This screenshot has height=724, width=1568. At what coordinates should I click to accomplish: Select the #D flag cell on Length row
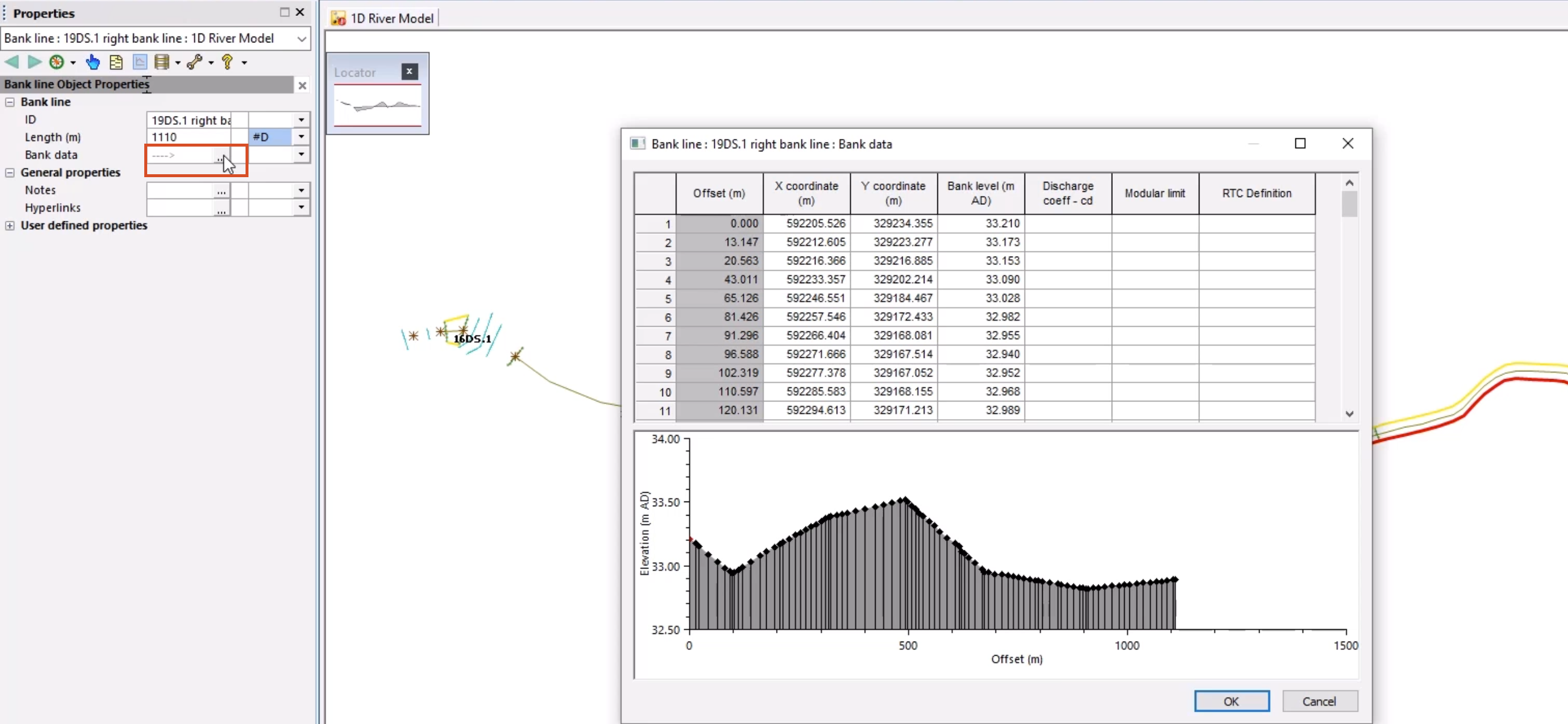[270, 137]
